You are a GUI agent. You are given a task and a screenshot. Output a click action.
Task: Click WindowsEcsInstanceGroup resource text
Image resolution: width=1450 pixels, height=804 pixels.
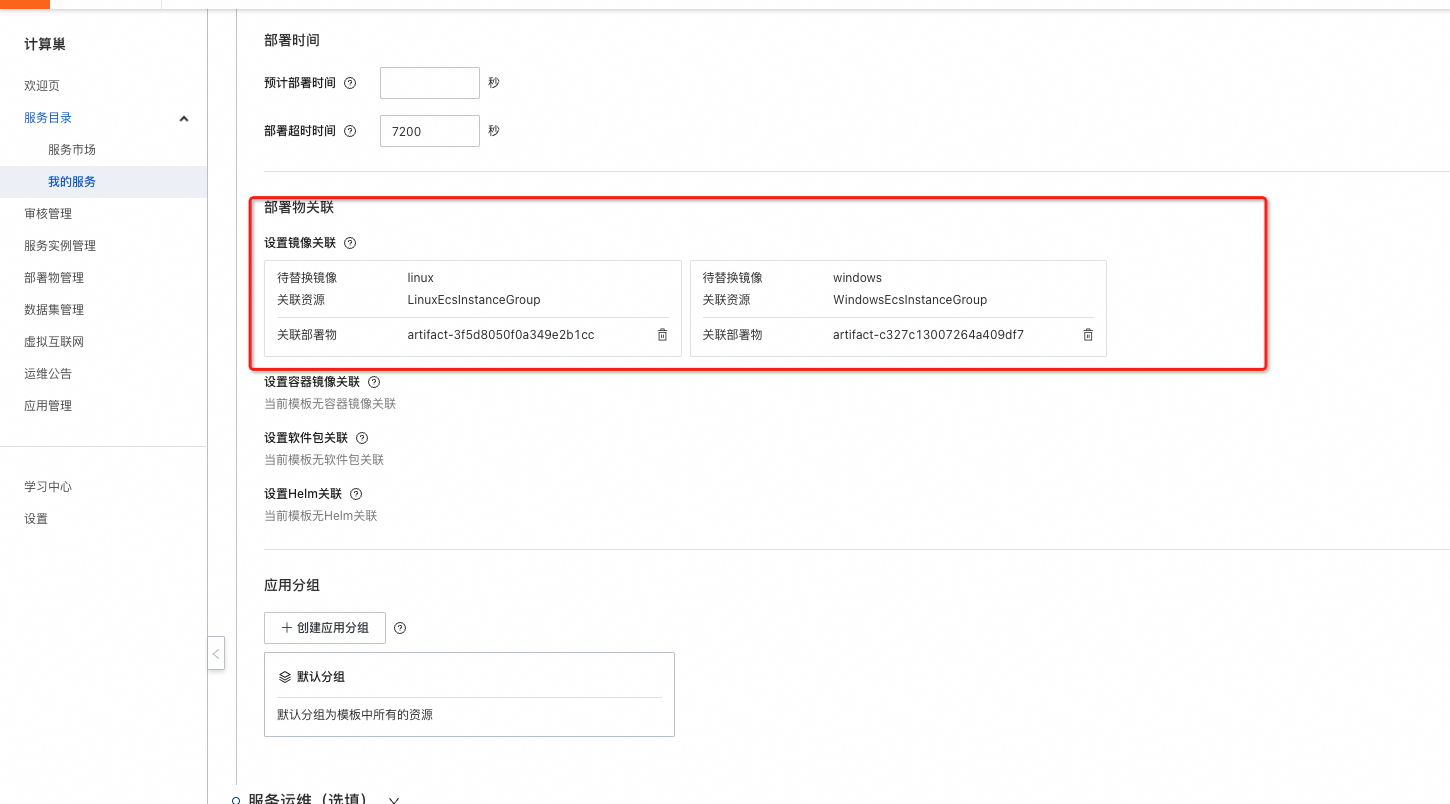pos(910,300)
